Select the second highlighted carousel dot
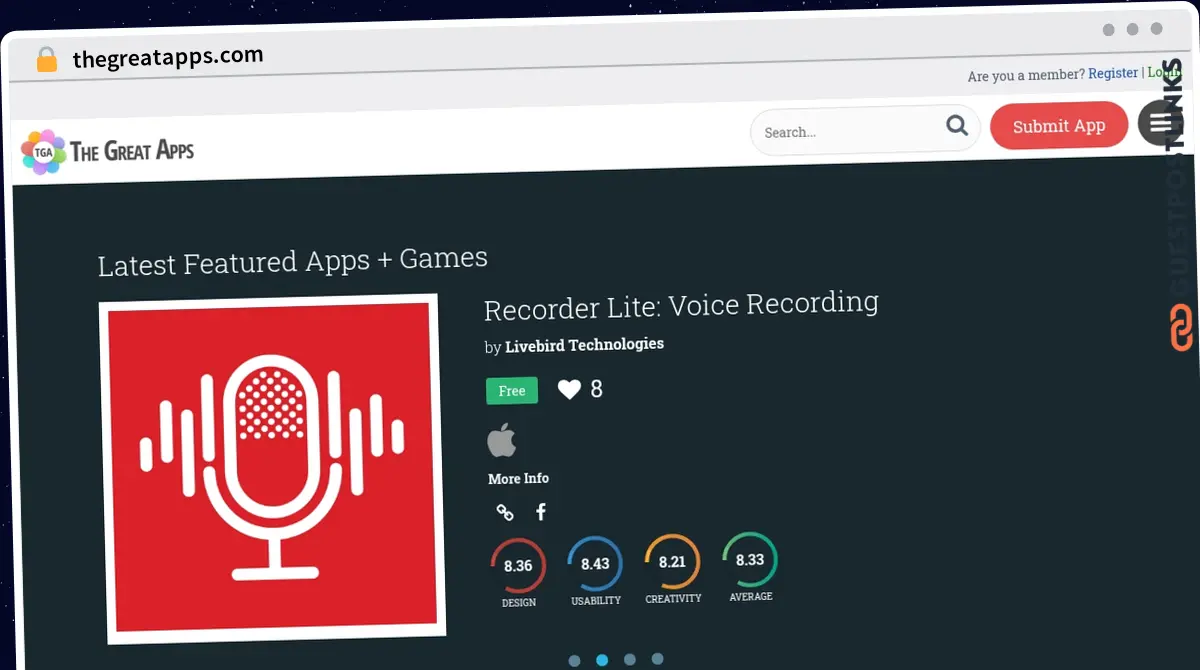Image resolution: width=1200 pixels, height=670 pixels. tap(602, 660)
